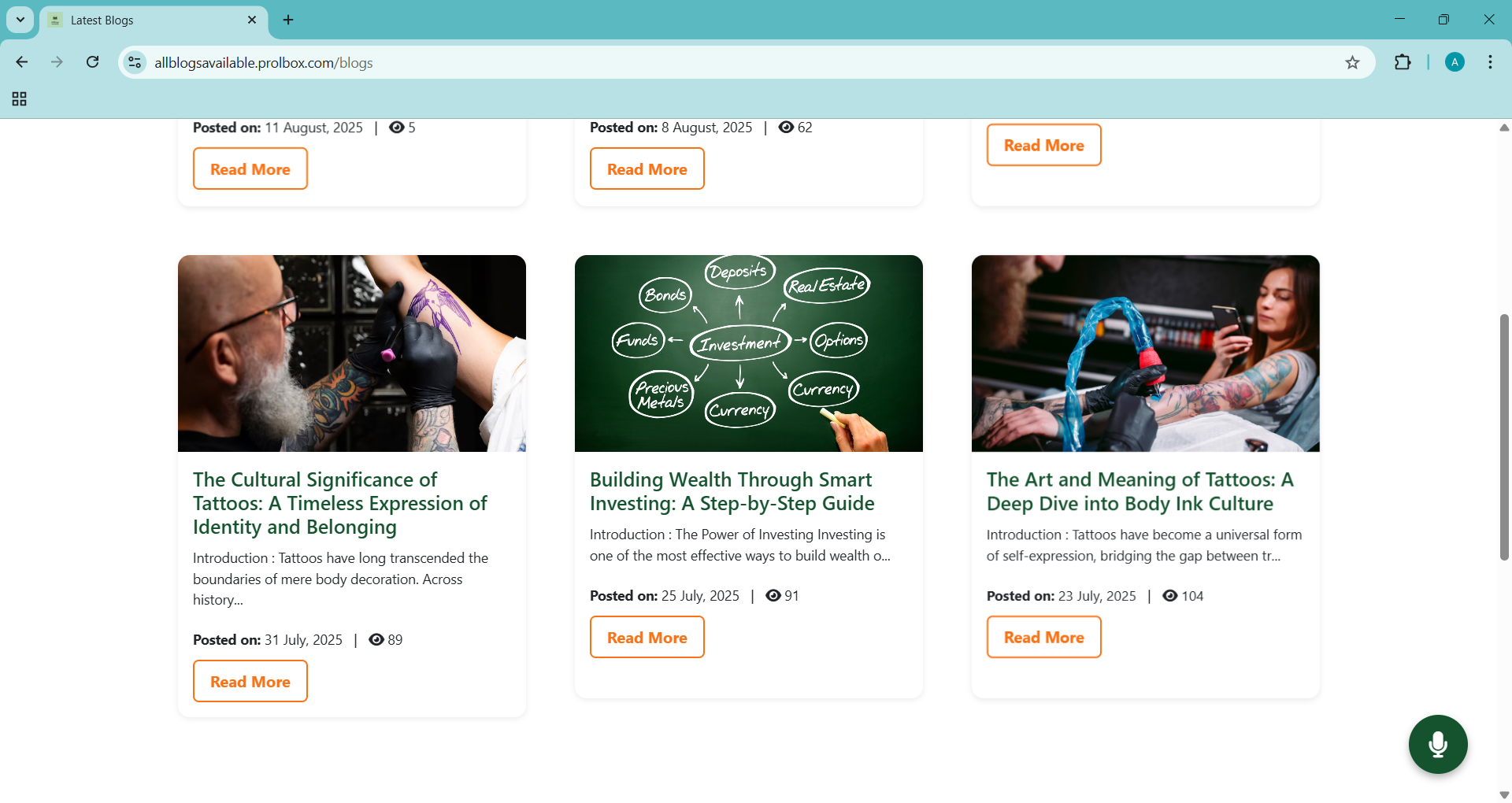Screen dimensions: 1512x803
Task: Close the Latest Blogs tab
Action: 252,20
